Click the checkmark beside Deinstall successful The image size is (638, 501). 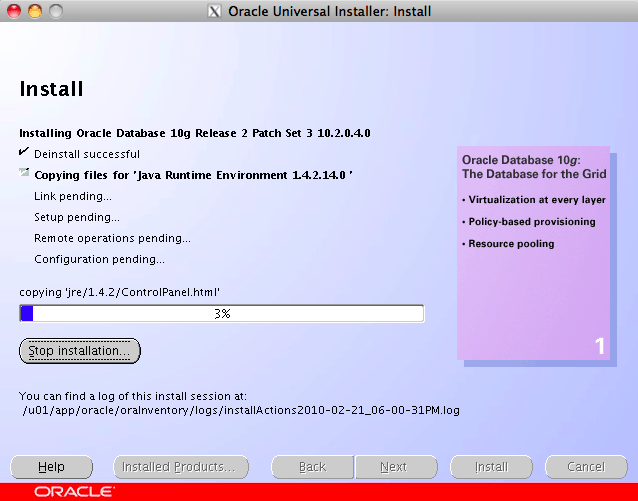[x=24, y=153]
